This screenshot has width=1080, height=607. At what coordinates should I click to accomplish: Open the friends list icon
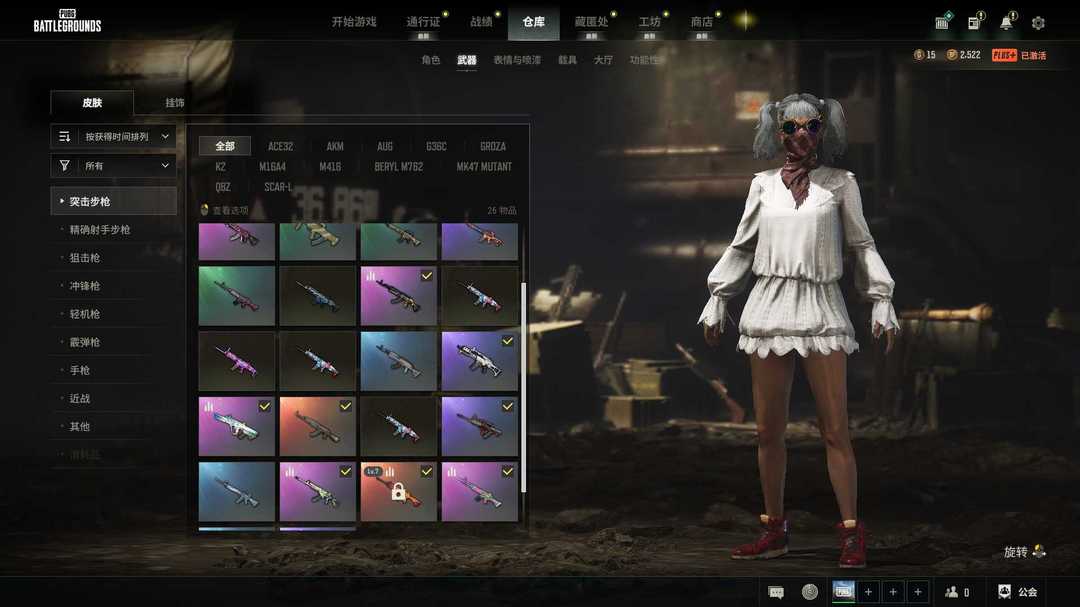point(952,592)
